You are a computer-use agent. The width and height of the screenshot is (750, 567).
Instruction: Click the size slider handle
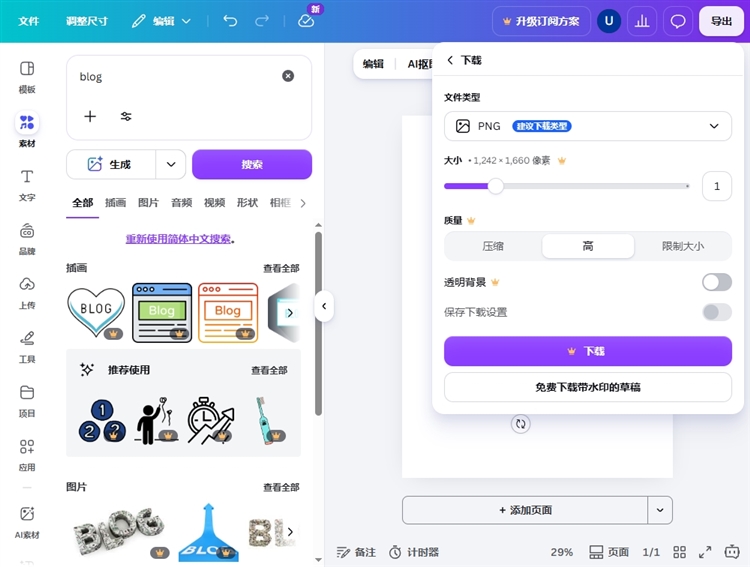496,186
